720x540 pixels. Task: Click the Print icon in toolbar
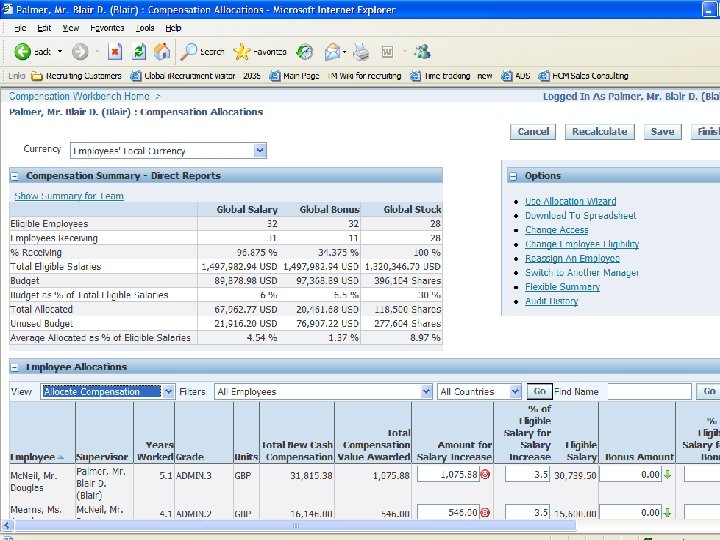[361, 51]
